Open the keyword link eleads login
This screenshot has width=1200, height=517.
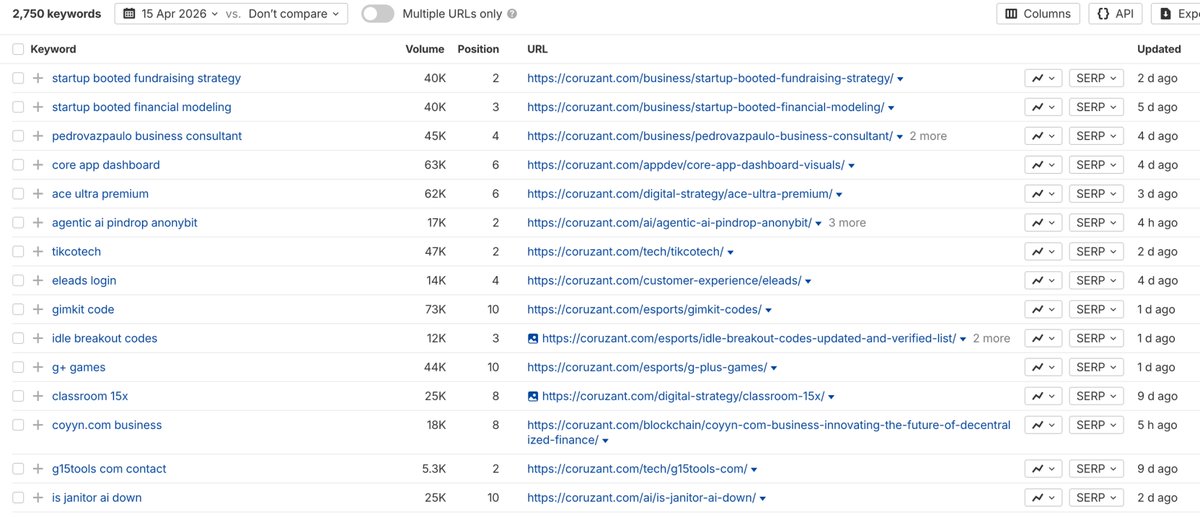[x=84, y=281]
